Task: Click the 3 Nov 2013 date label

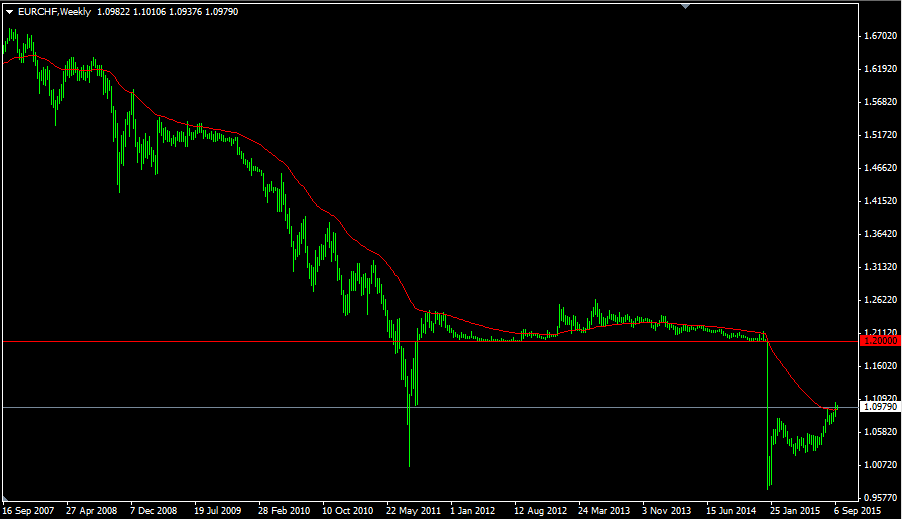Action: [666, 510]
